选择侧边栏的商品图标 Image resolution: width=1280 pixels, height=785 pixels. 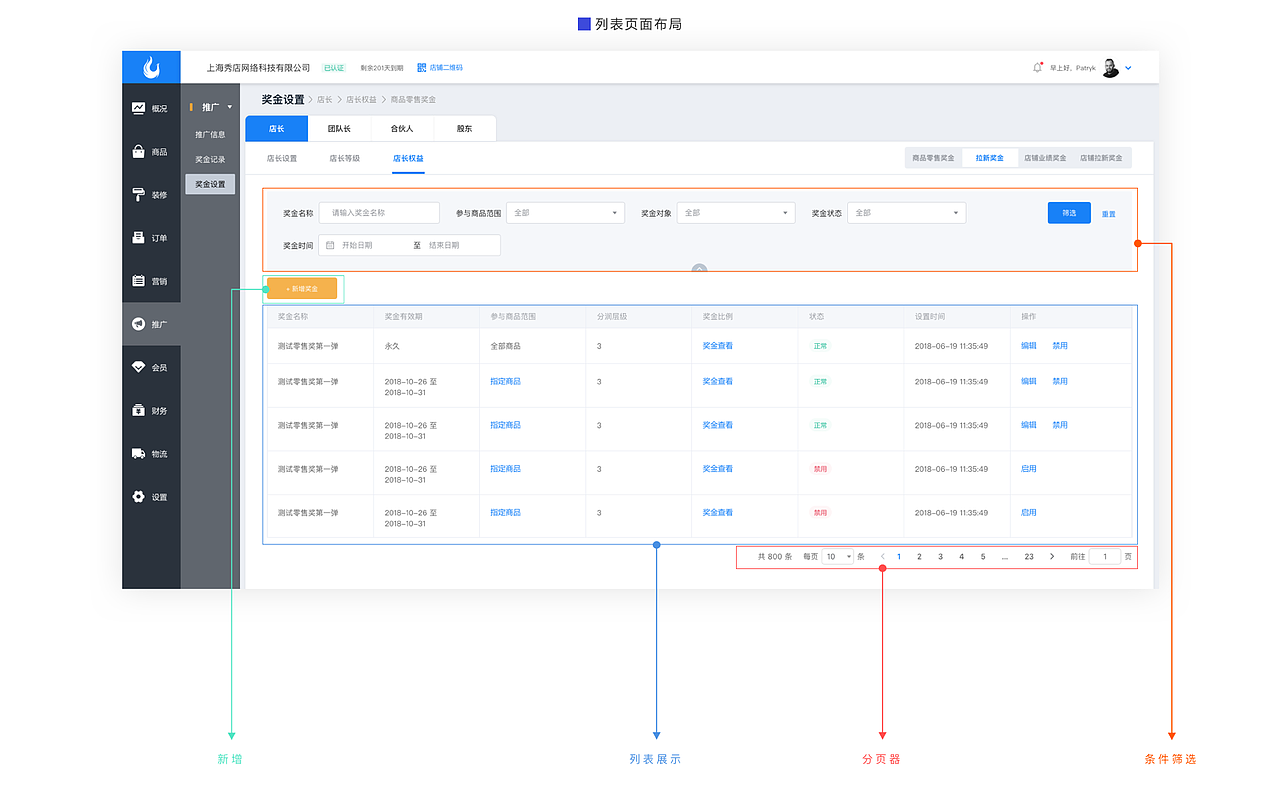[140, 151]
